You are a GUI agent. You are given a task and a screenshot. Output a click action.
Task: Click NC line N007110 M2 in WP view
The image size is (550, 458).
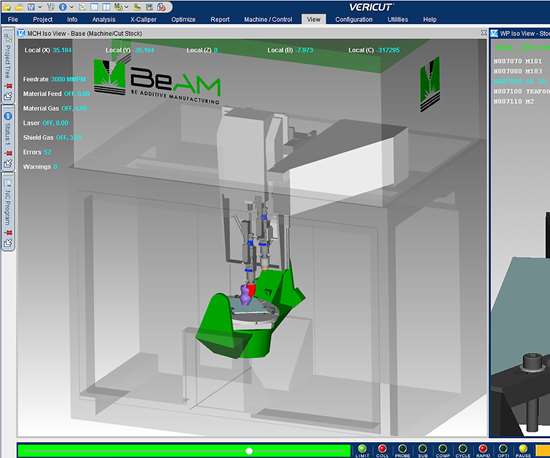tap(514, 101)
